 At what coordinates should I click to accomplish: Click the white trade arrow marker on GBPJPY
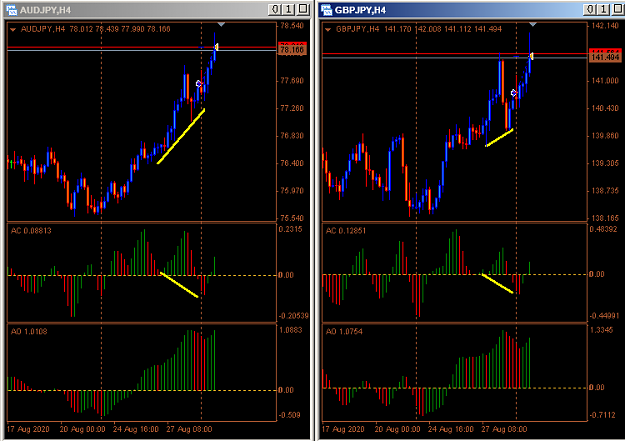point(514,93)
